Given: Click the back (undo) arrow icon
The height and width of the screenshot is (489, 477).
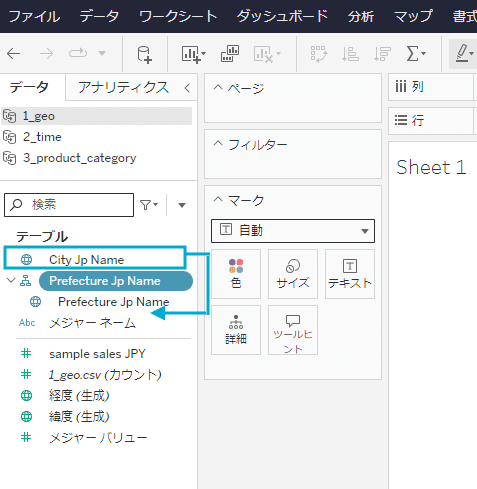Looking at the screenshot, I should [x=14, y=53].
